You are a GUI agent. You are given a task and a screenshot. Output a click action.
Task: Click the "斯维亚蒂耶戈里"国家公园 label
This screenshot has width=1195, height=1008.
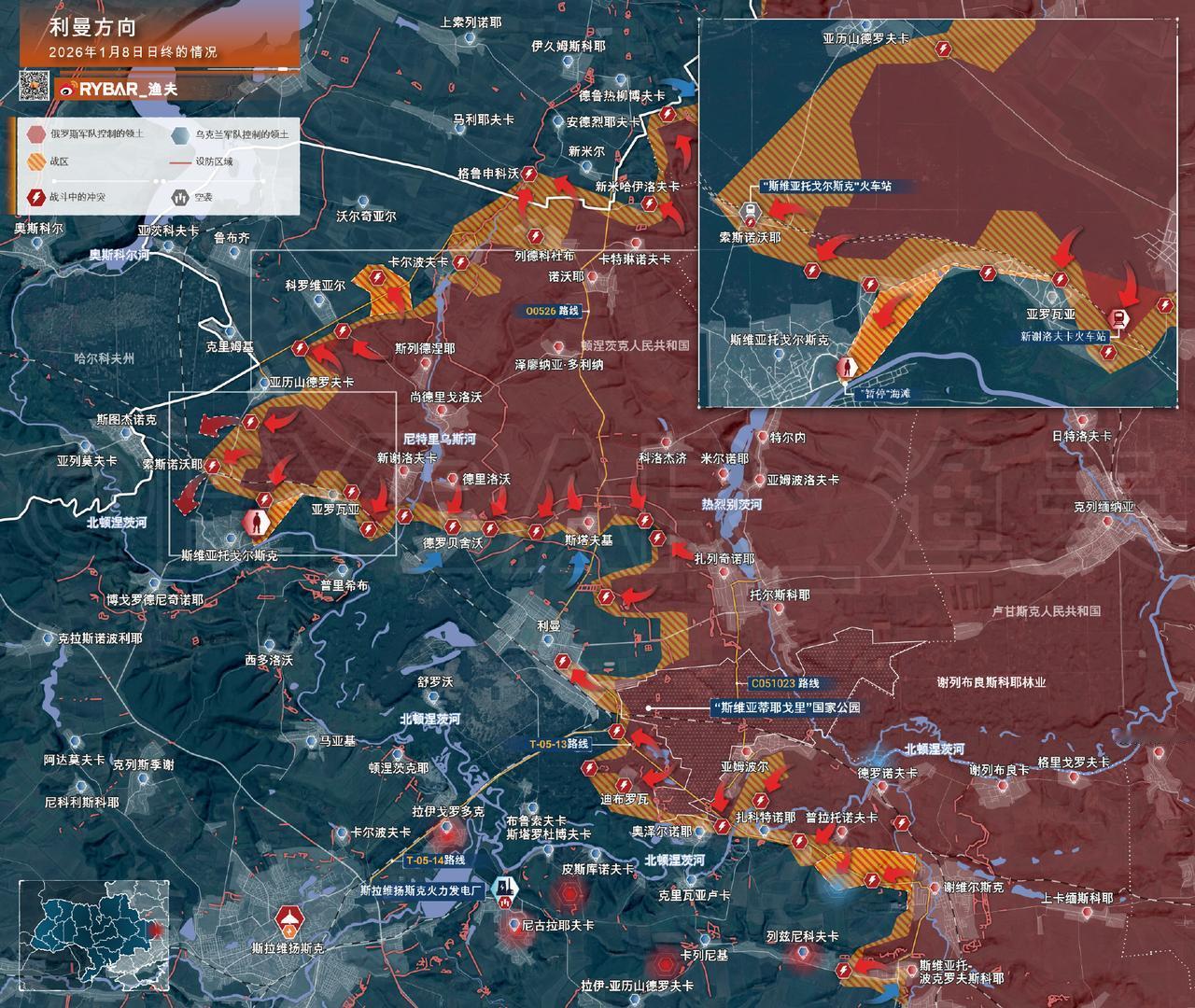click(x=785, y=707)
